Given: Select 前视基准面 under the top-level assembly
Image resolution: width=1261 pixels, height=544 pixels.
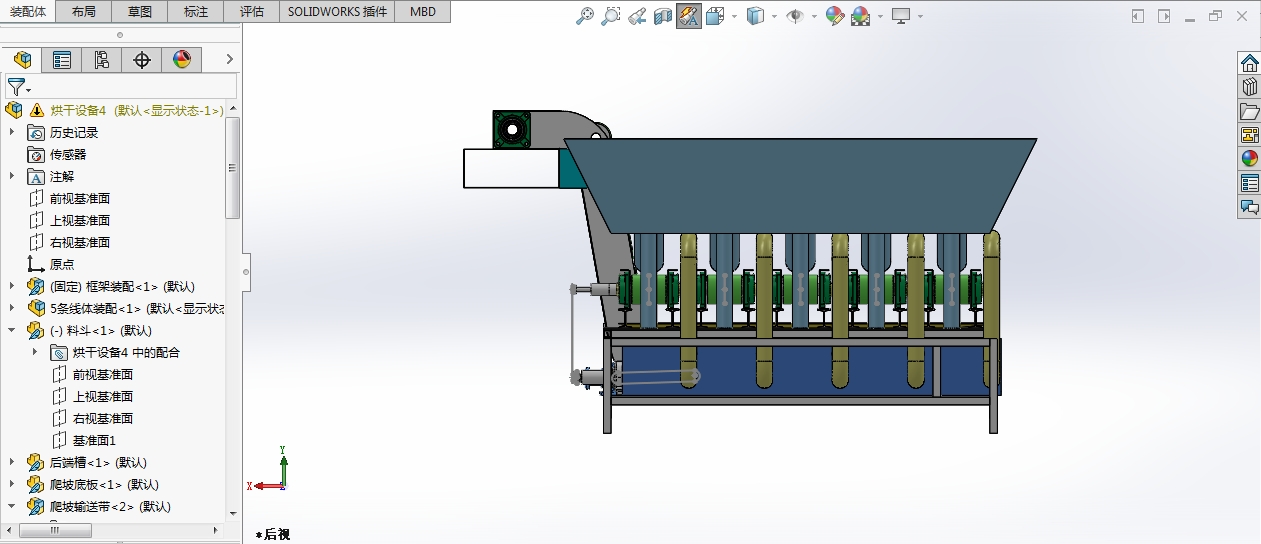Looking at the screenshot, I should 79,198.
